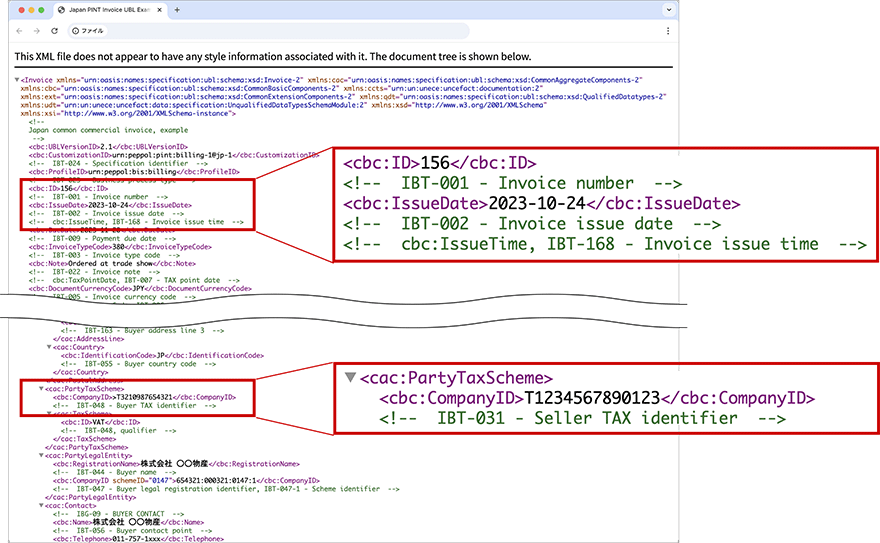Open a new tab with plus button
Viewport: 880px width, 543px height.
pyautogui.click(x=177, y=9)
